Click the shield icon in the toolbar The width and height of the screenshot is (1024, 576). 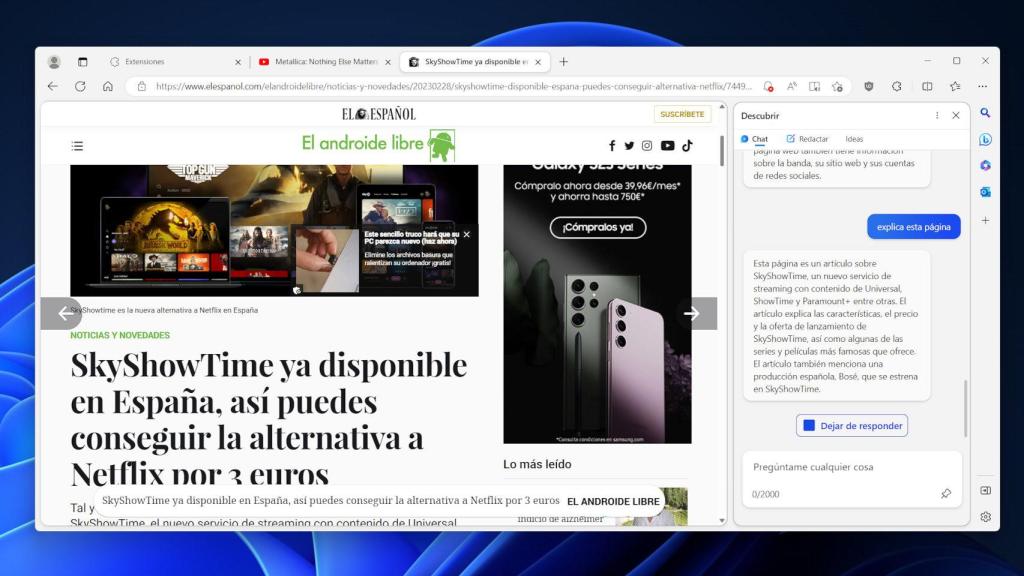869,87
